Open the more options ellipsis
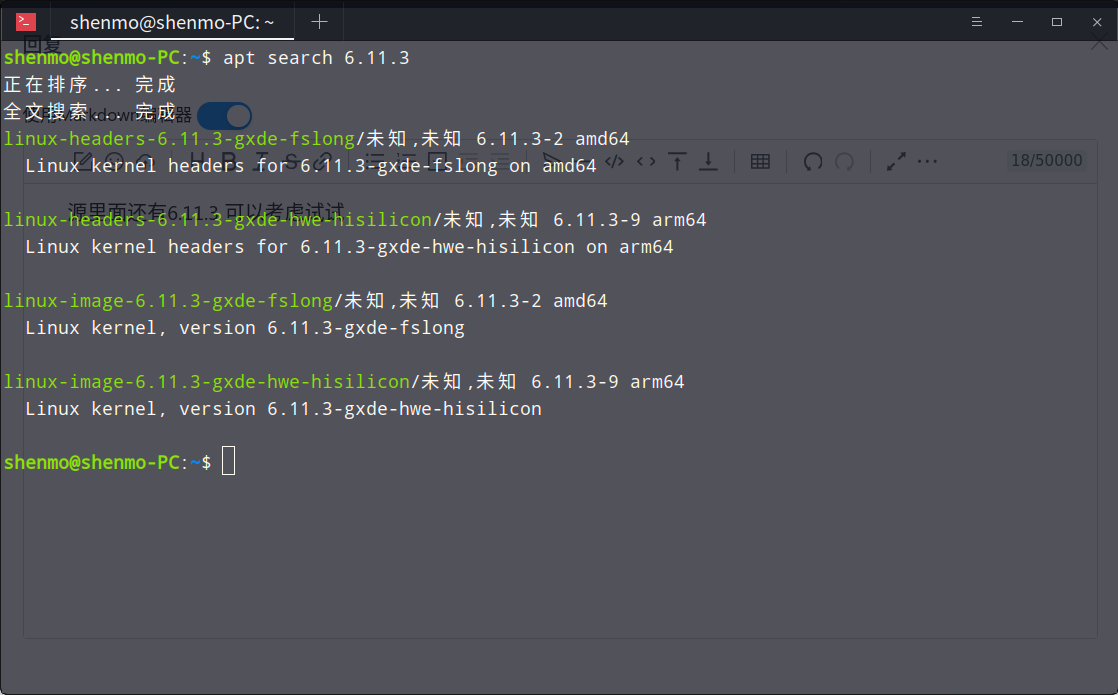 point(927,161)
